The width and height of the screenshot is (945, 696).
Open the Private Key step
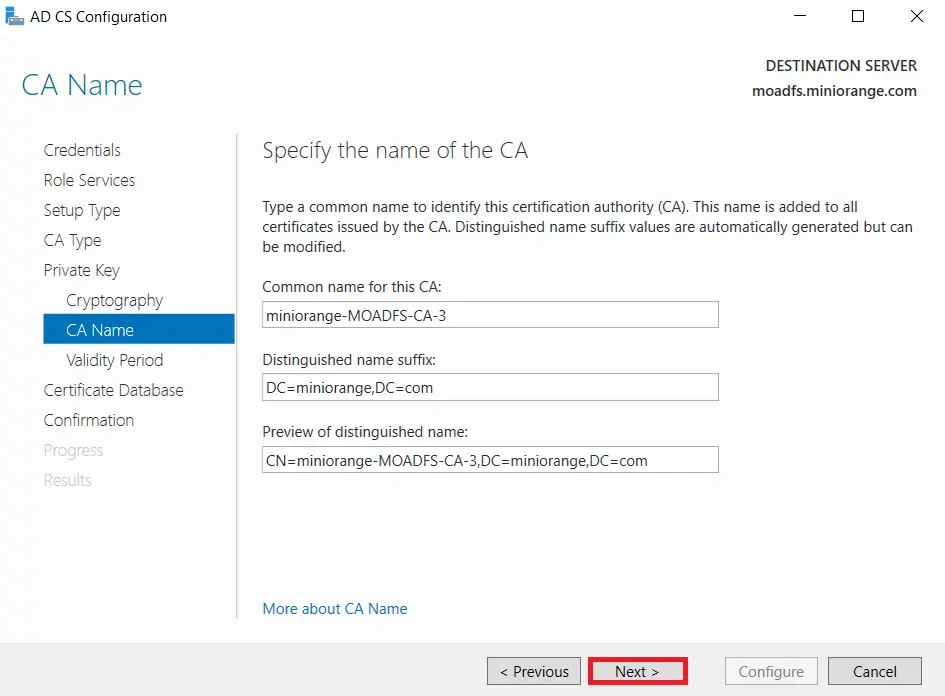81,270
